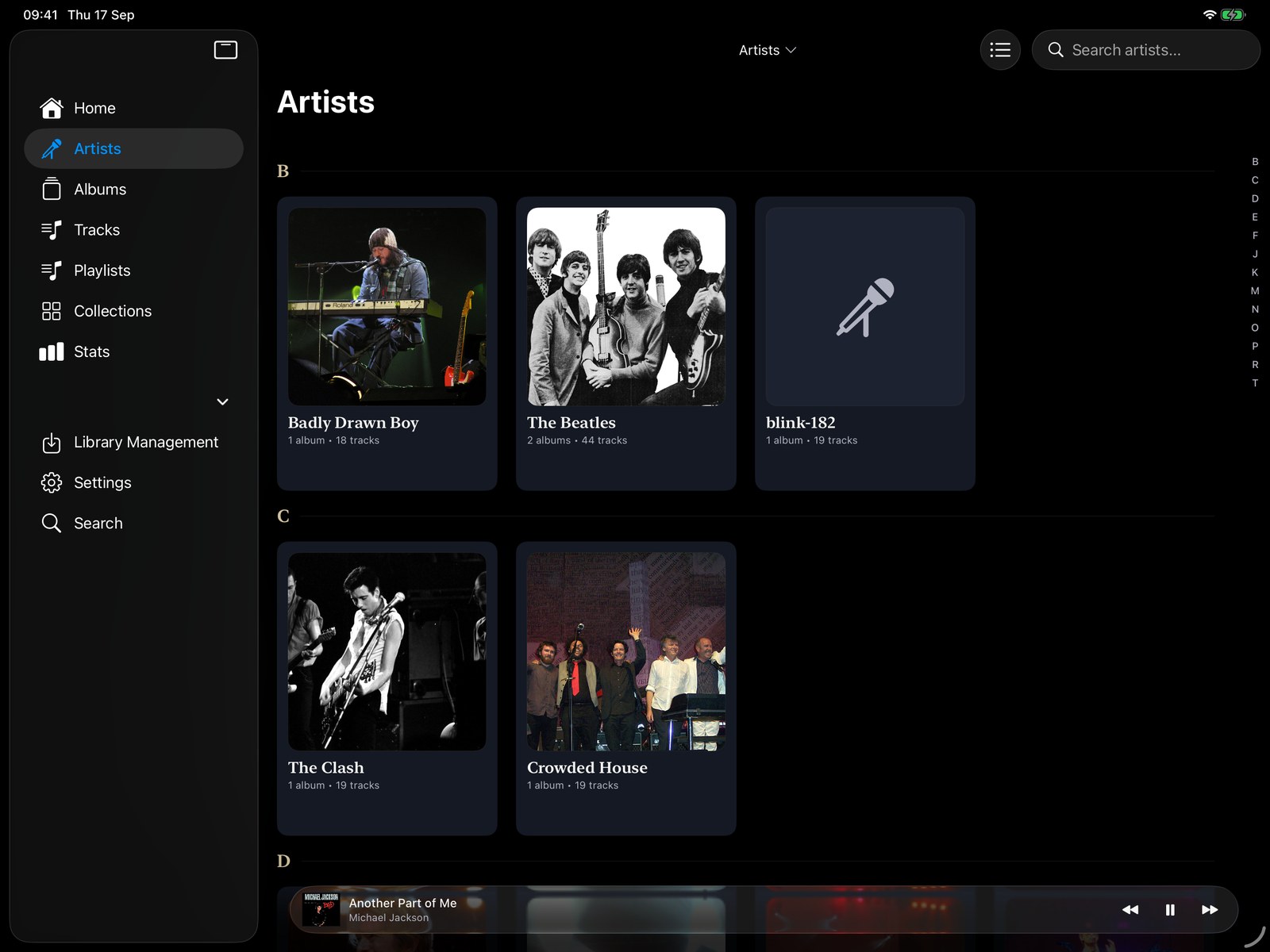Pause the current song
The width and height of the screenshot is (1270, 952).
[x=1170, y=910]
